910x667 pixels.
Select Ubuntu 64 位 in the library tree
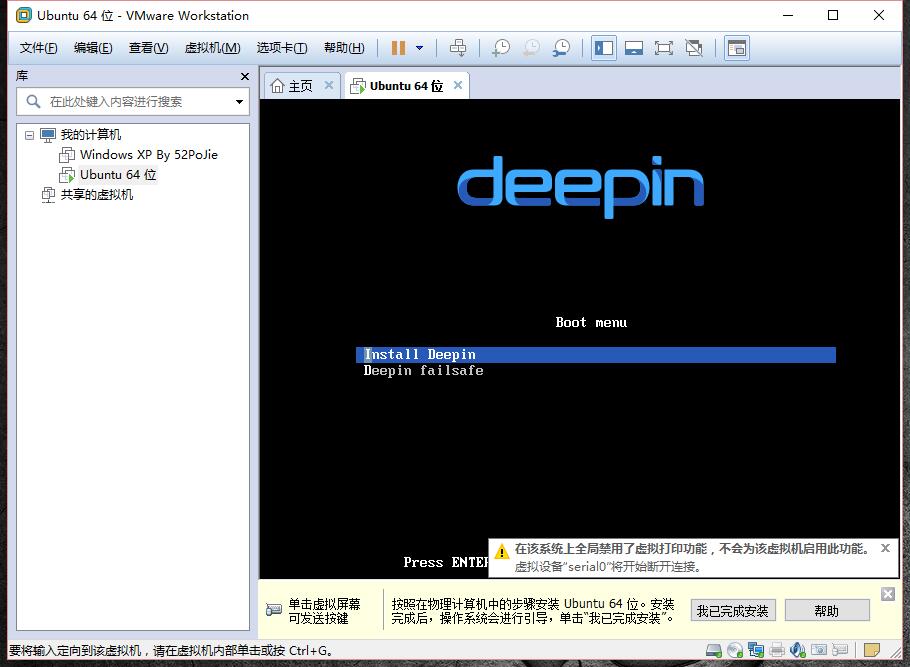click(x=118, y=175)
